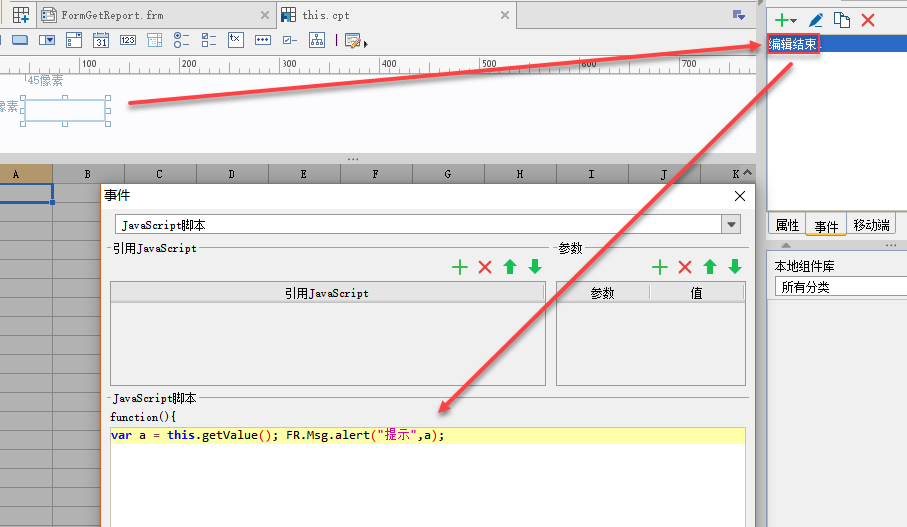Click the pencil edit event icon
Viewport: 907px width, 527px height.
[816, 20]
